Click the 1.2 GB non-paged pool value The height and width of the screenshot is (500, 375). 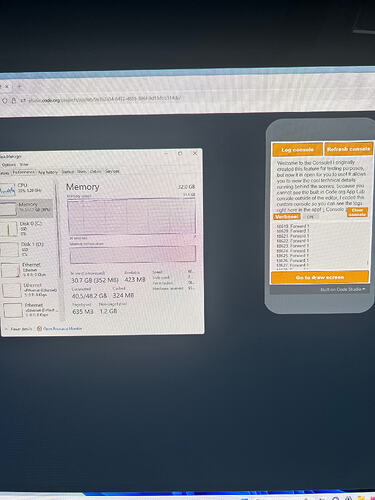click(x=108, y=311)
